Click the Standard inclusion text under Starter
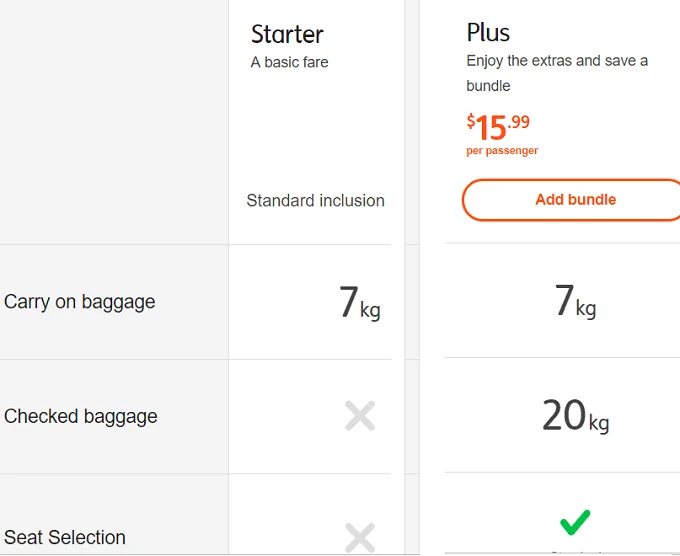 tap(315, 201)
